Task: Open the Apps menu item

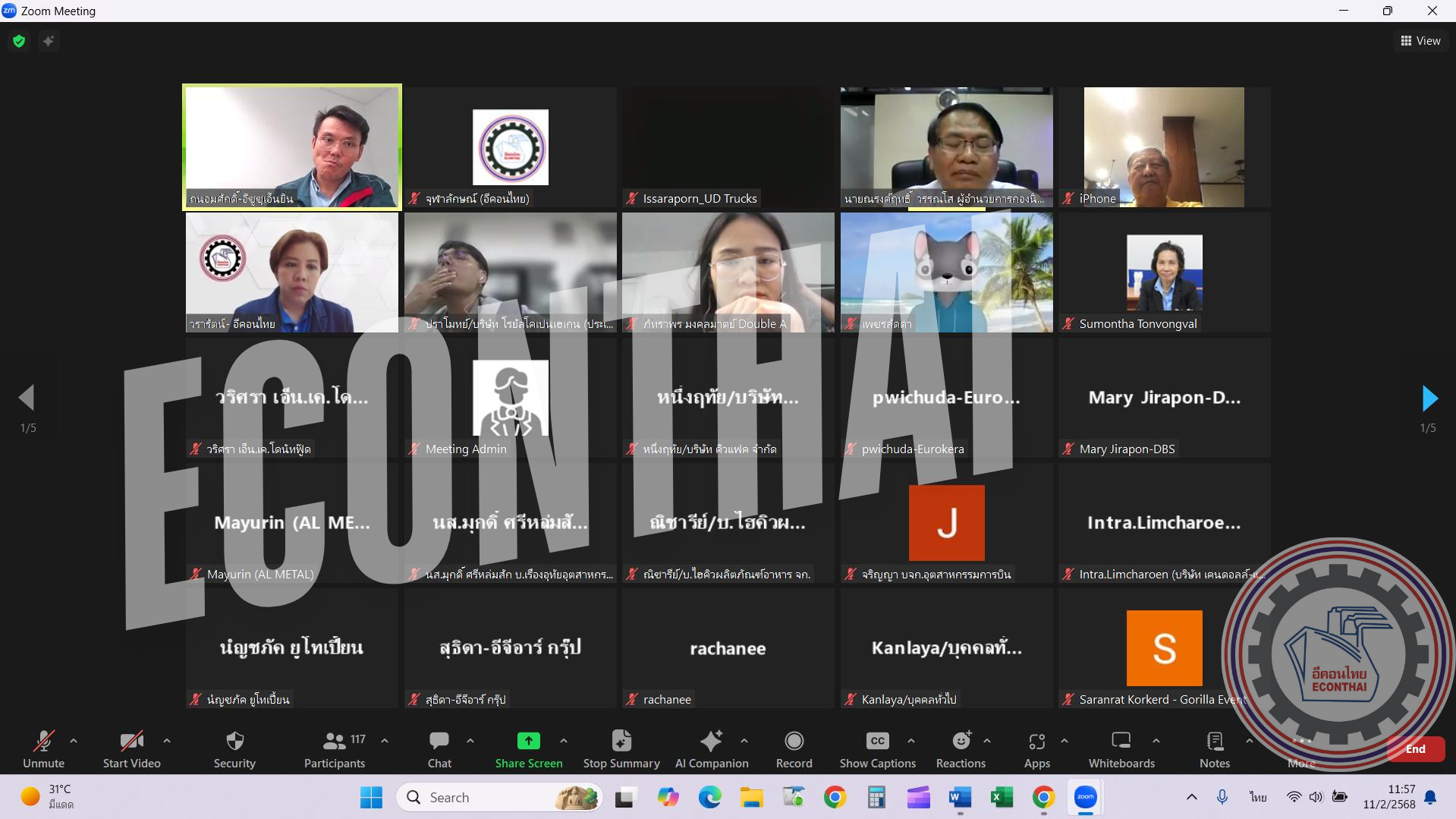Action: click(1036, 748)
